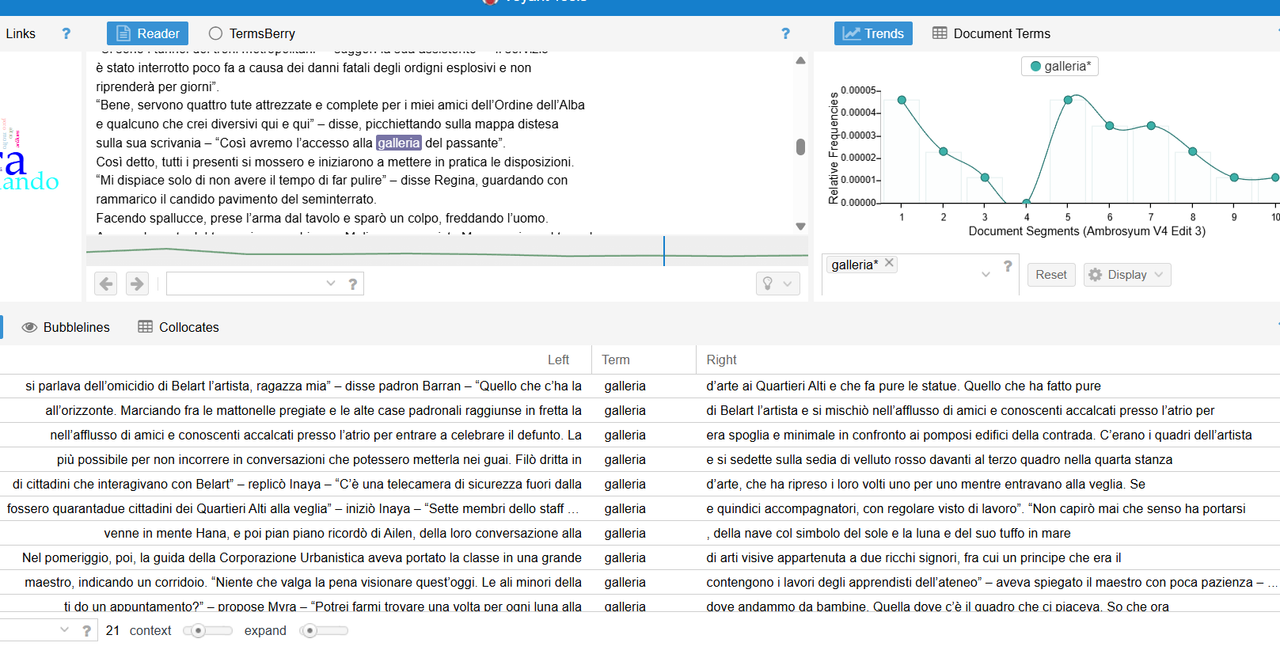
Task: Open the Document Terms tab
Action: click(x=991, y=33)
